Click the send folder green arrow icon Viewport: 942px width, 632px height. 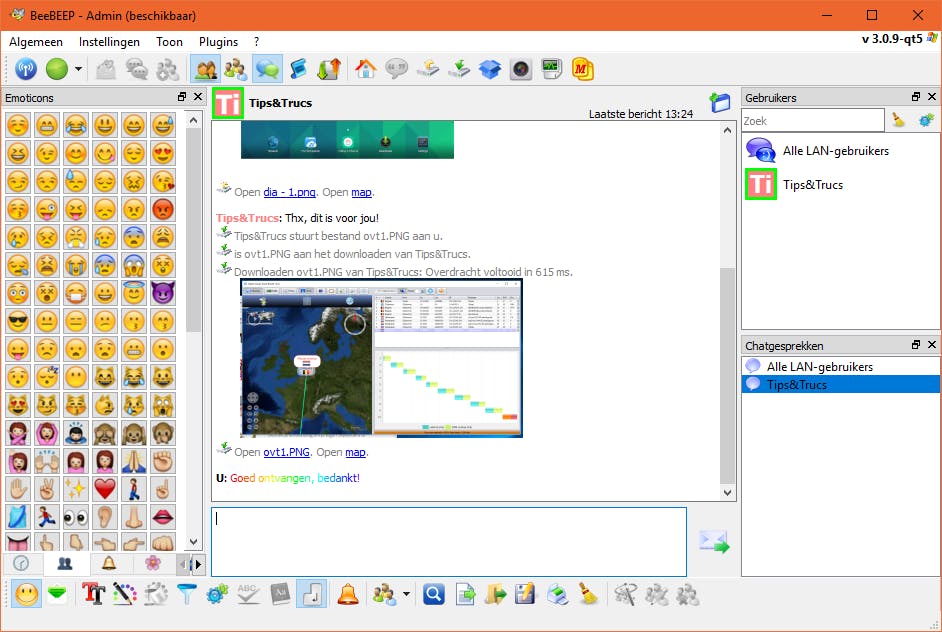pos(496,594)
